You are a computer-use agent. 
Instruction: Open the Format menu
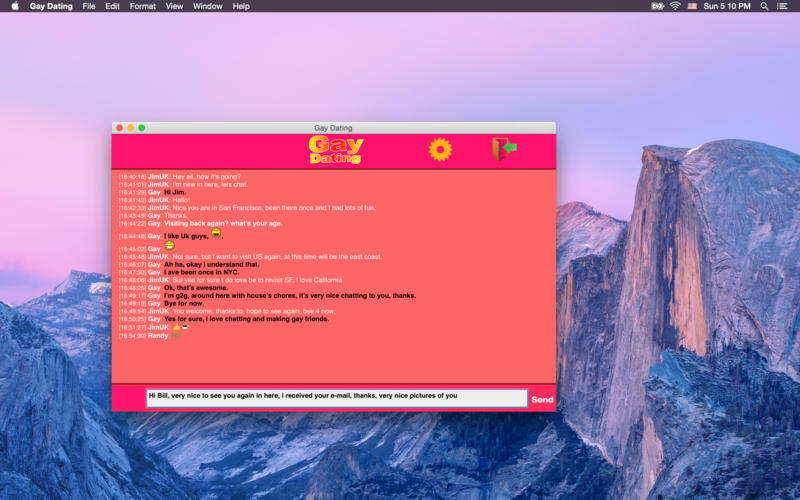pos(142,6)
